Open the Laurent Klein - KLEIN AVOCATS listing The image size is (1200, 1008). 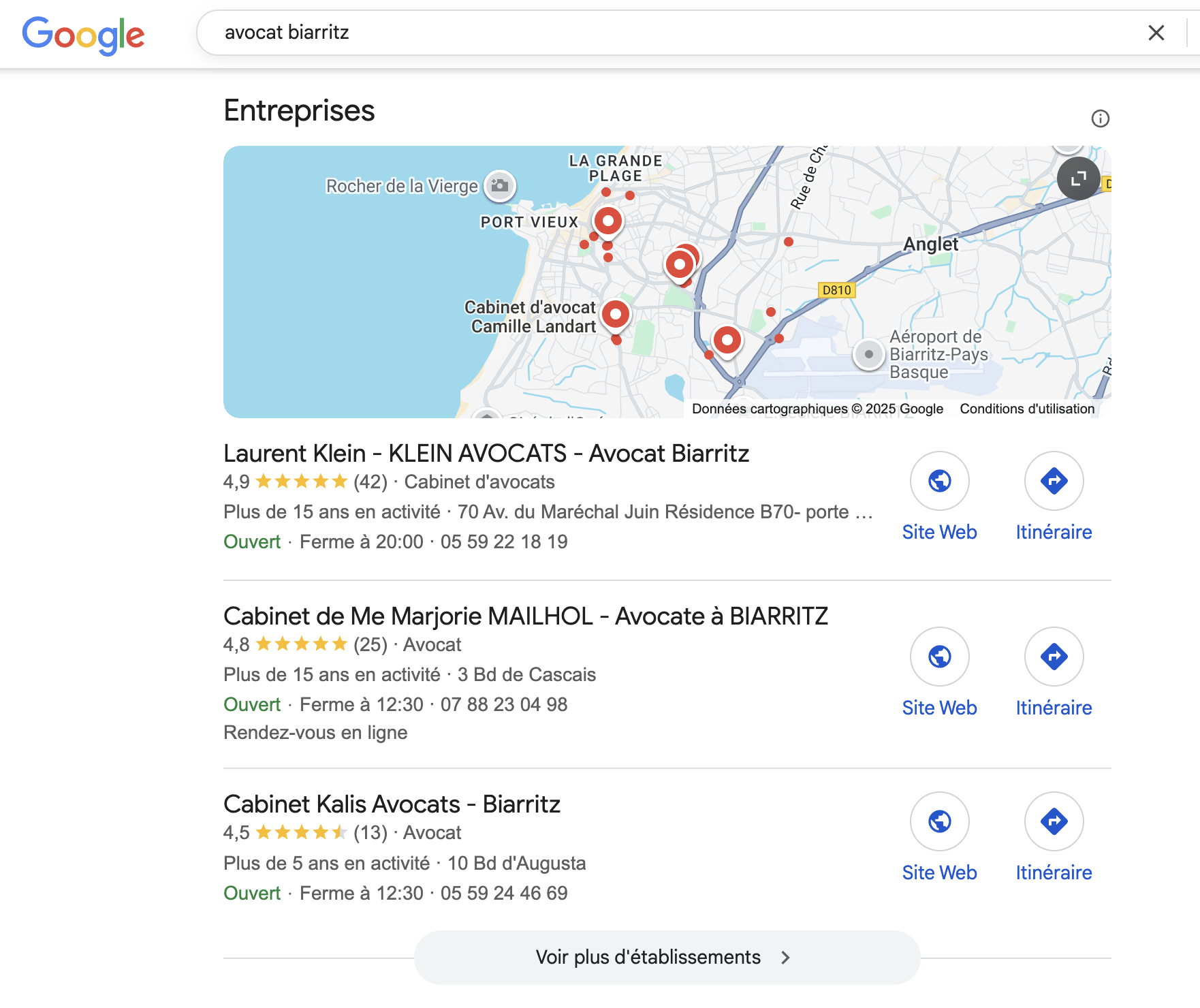[x=486, y=453]
